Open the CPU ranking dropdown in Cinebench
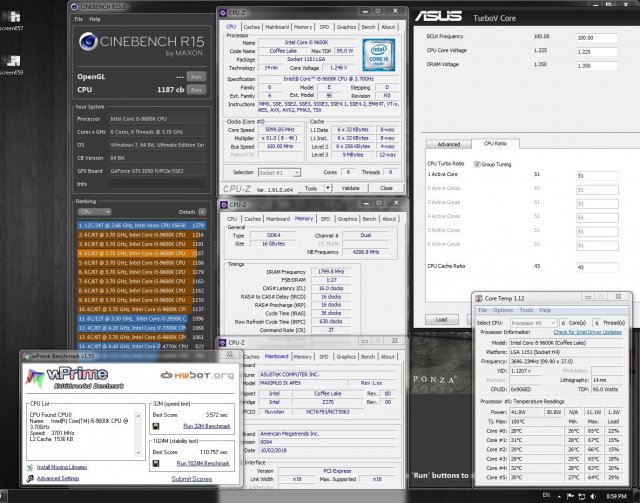This screenshot has width=640, height=503. pos(94,212)
